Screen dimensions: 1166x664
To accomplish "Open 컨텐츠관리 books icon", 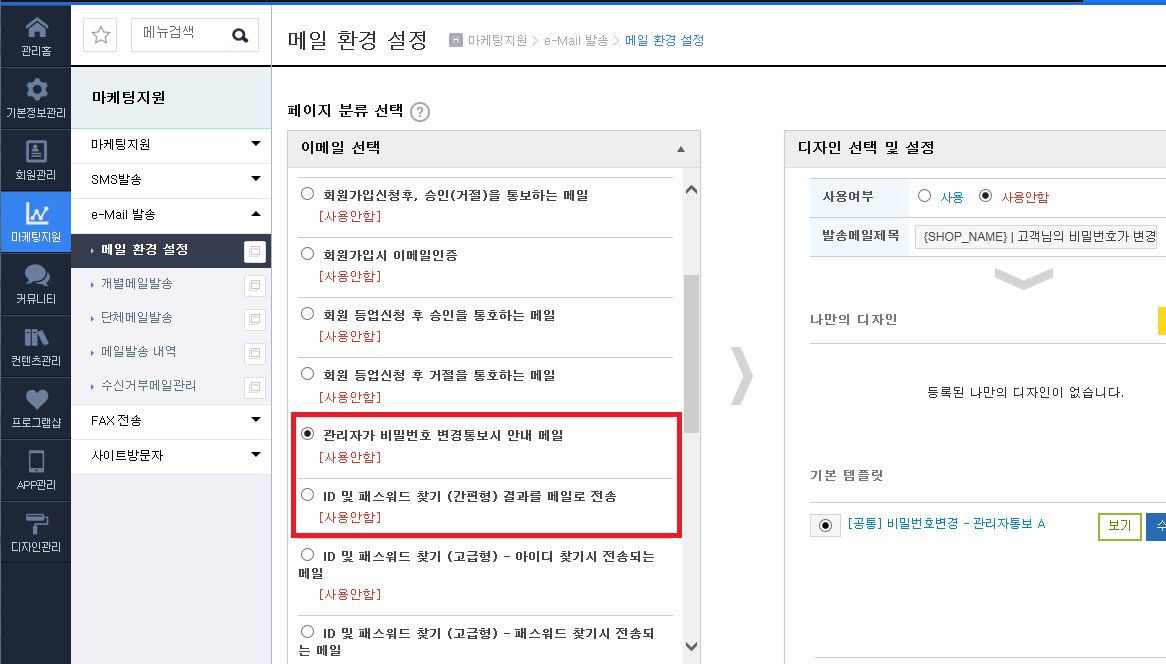I will [x=36, y=338].
